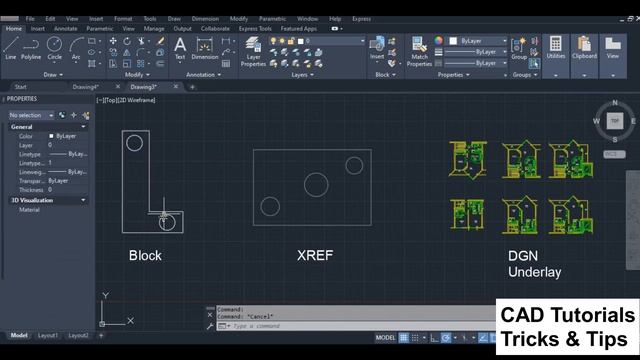Screen dimensions: 640x360
Task: Click Color ByLayer swatch in Properties palette
Action: (x=51, y=136)
